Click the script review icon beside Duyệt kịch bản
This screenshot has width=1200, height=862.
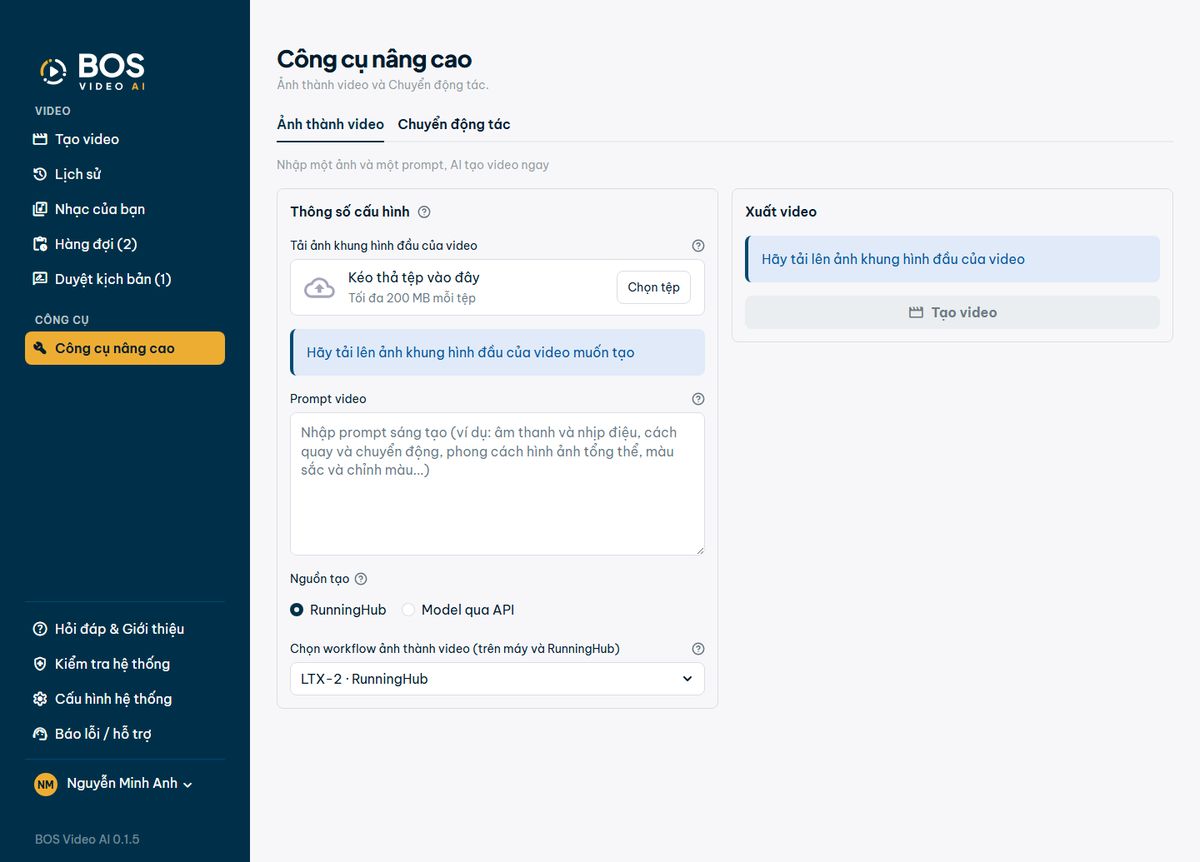click(40, 279)
